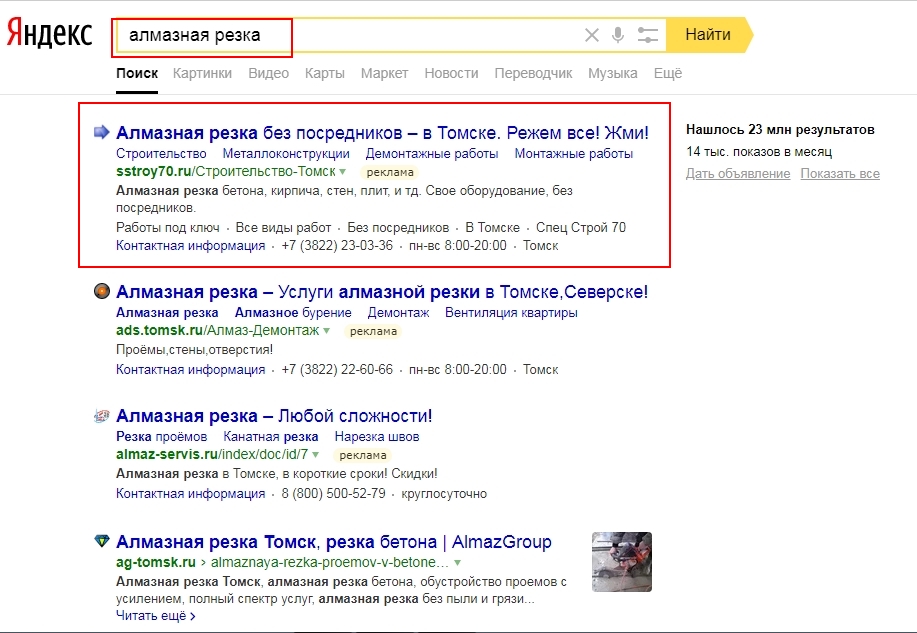Viewport: 917px width, 633px height.
Task: Open result Алмазная резка без посредников
Action: pyautogui.click(x=382, y=133)
